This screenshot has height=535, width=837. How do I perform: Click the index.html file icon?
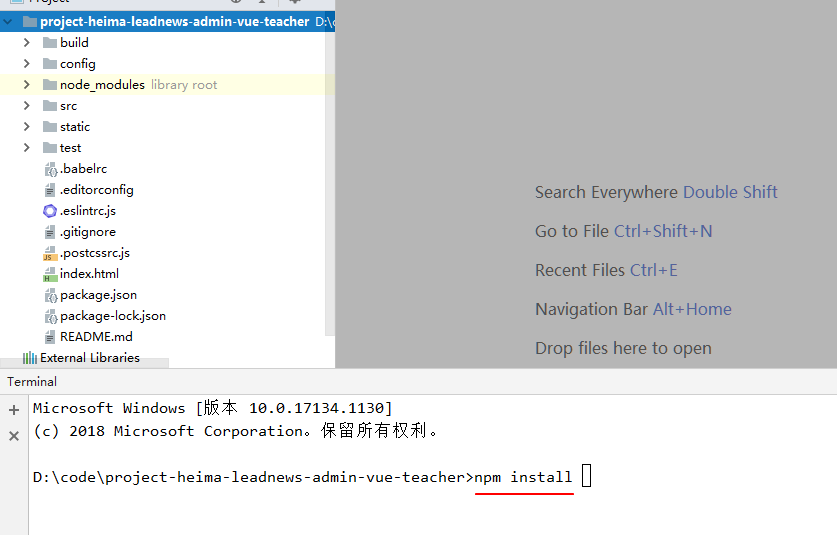[x=50, y=274]
